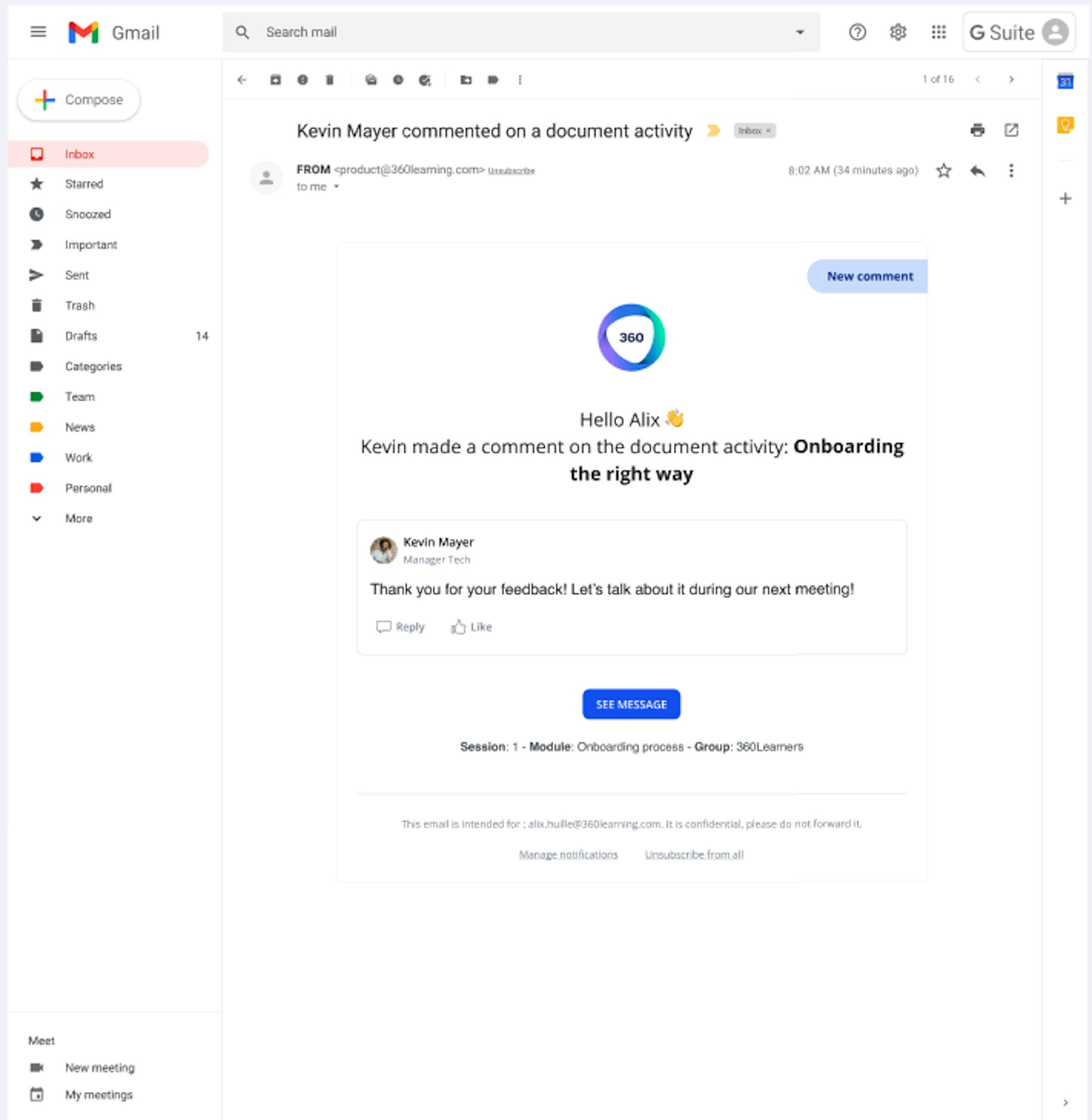1092x1120 pixels.
Task: Show recipient details next to "to me"
Action: [337, 186]
